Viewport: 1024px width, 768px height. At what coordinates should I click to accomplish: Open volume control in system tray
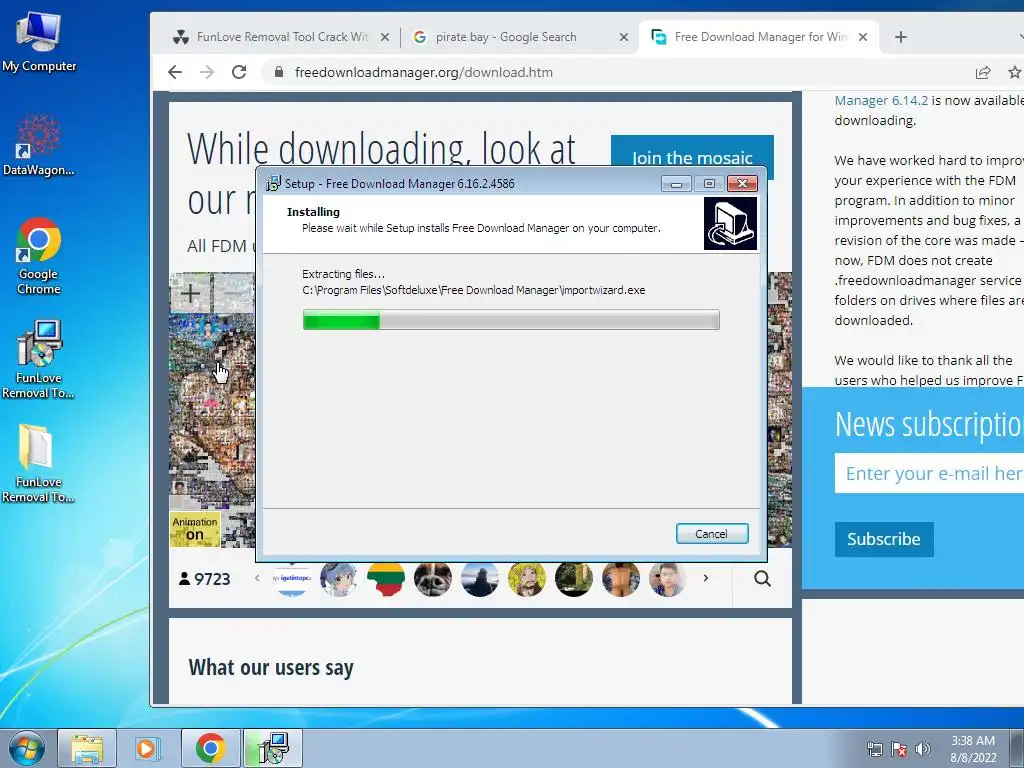[x=922, y=749]
